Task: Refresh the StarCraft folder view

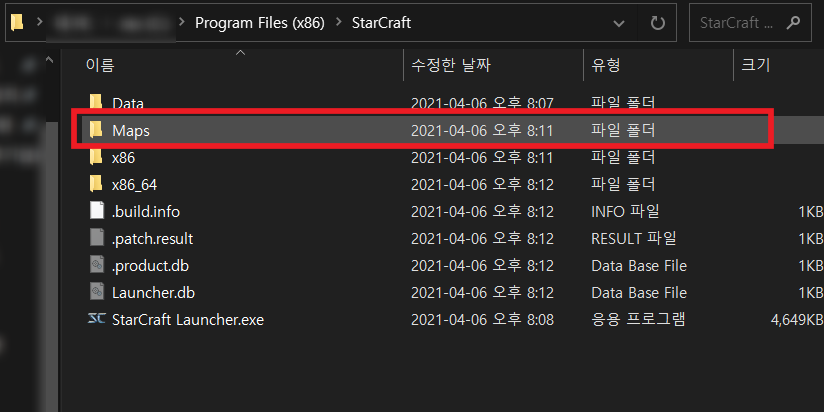Action: tap(657, 23)
